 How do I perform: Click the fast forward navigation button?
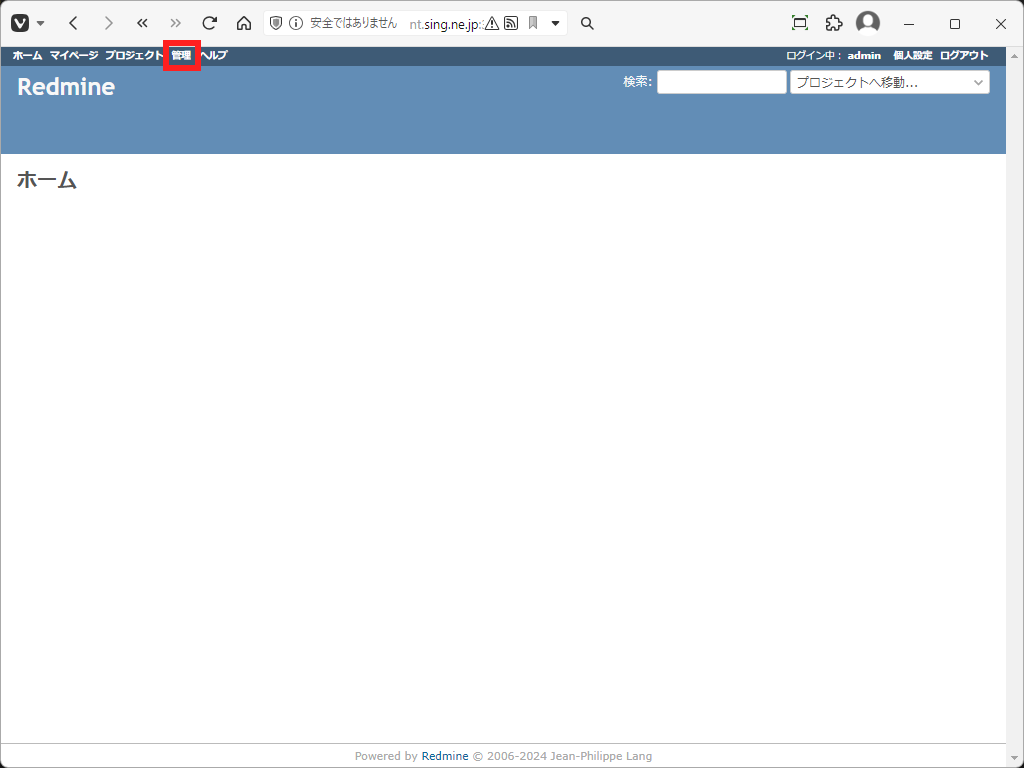pos(175,24)
